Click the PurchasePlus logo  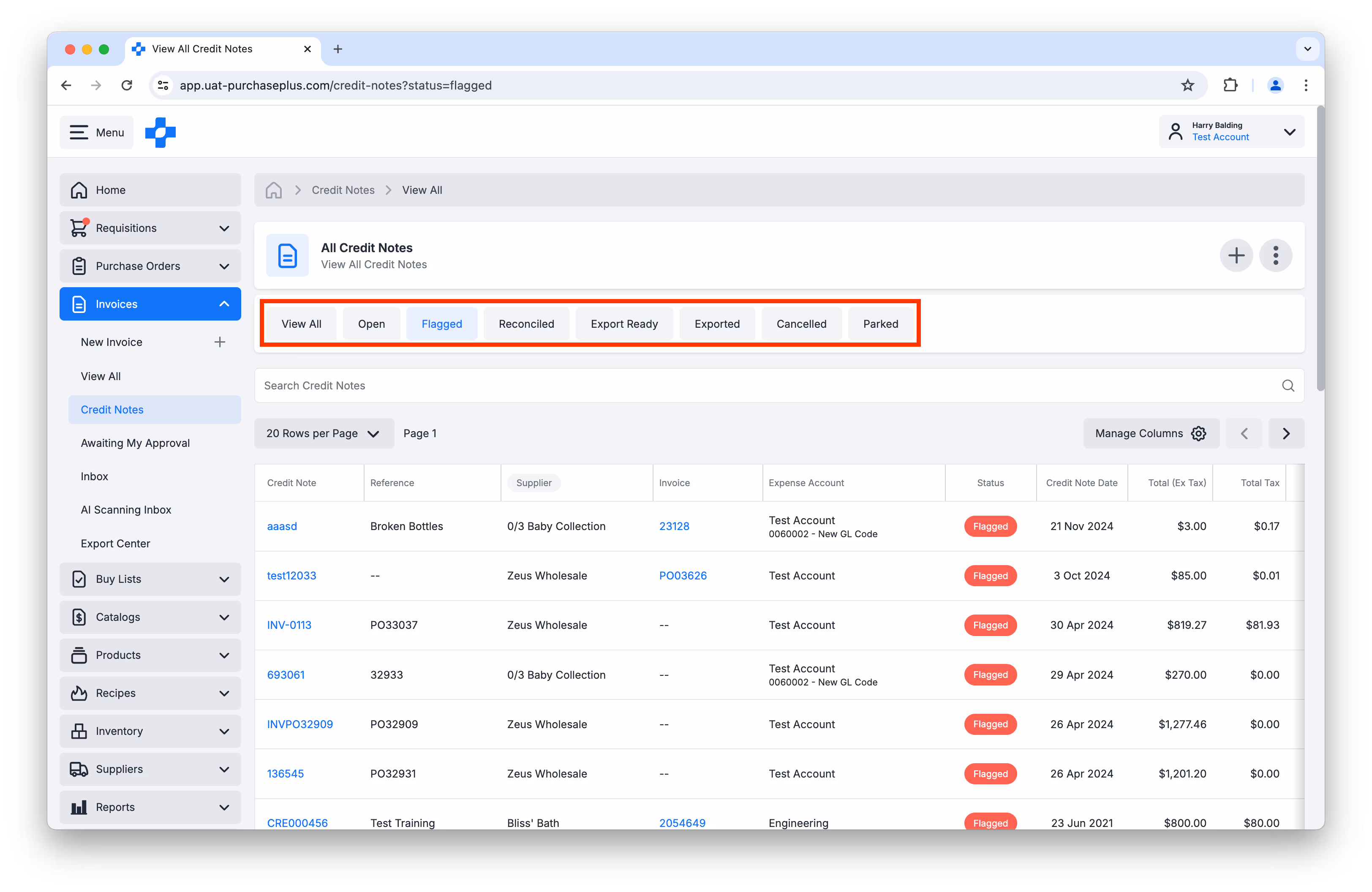coord(160,133)
